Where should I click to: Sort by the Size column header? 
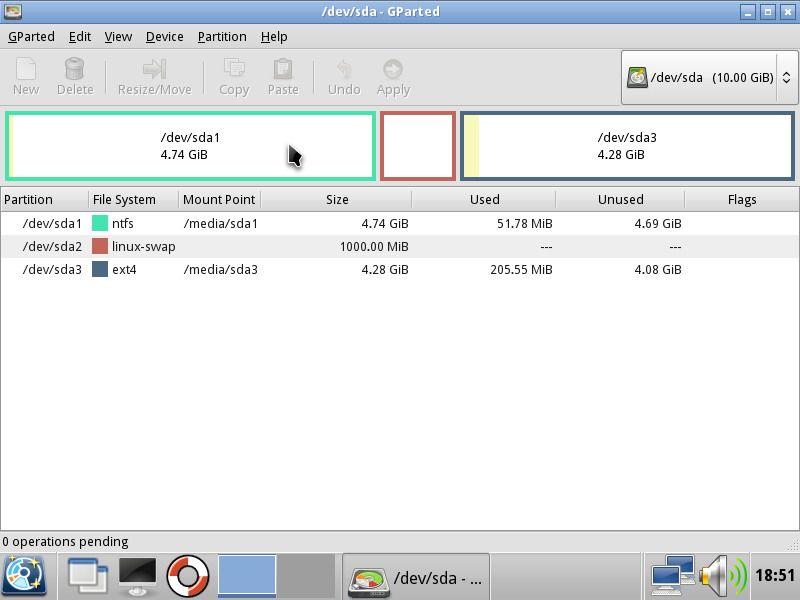pyautogui.click(x=337, y=199)
